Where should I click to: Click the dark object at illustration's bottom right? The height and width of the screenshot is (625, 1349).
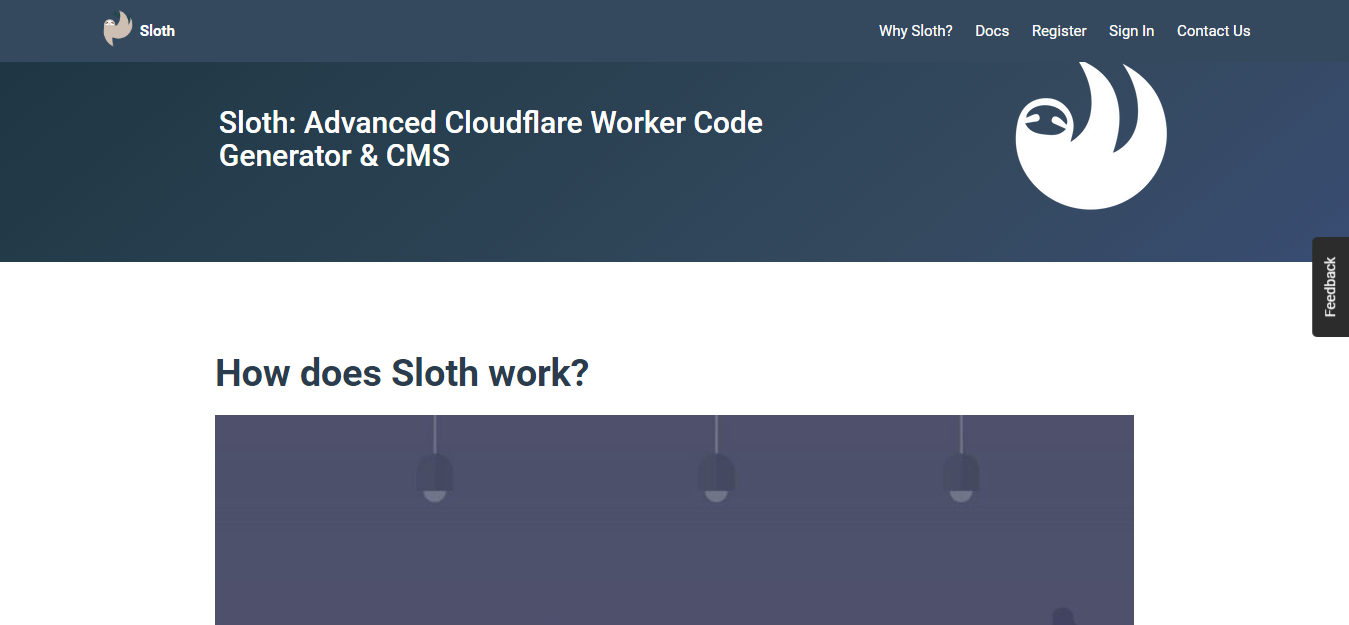[x=1062, y=616]
